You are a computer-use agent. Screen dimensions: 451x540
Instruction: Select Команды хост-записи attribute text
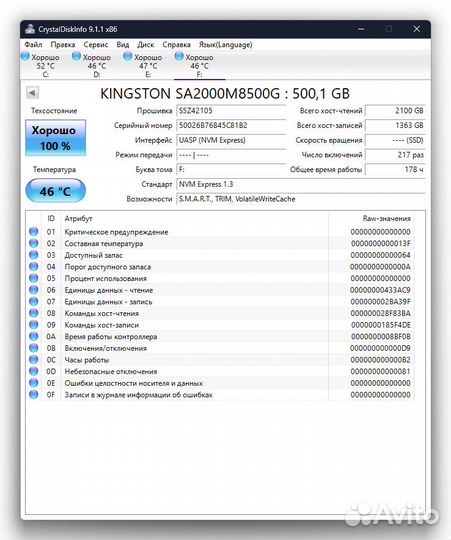click(x=102, y=325)
